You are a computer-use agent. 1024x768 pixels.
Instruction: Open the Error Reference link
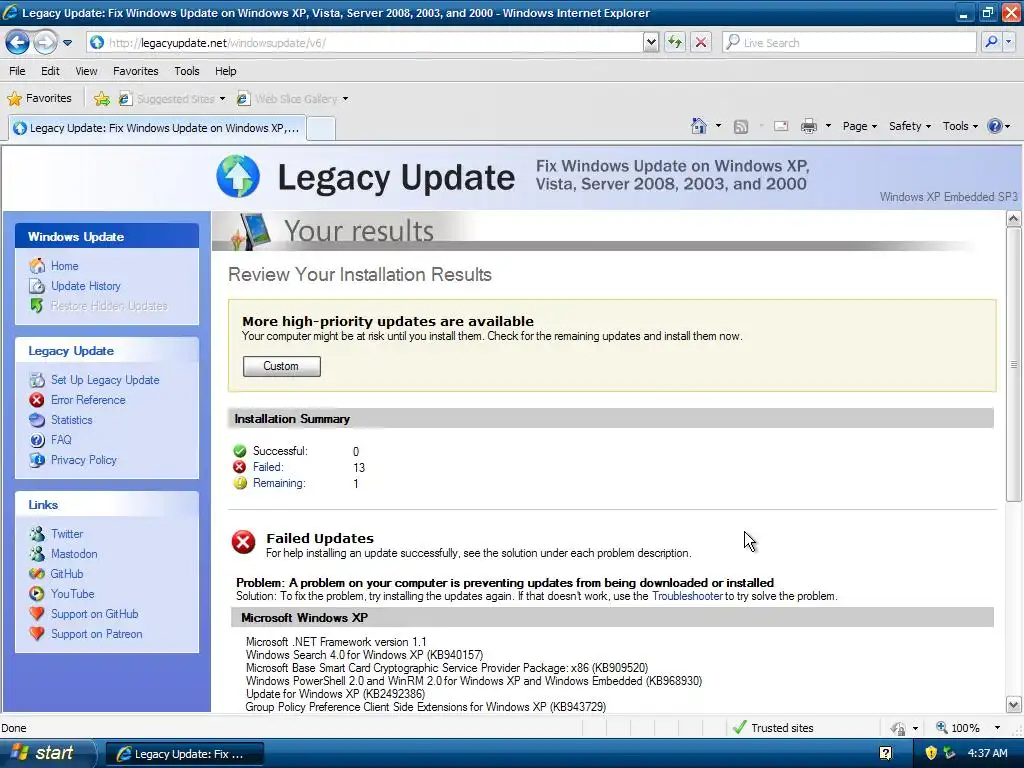88,400
